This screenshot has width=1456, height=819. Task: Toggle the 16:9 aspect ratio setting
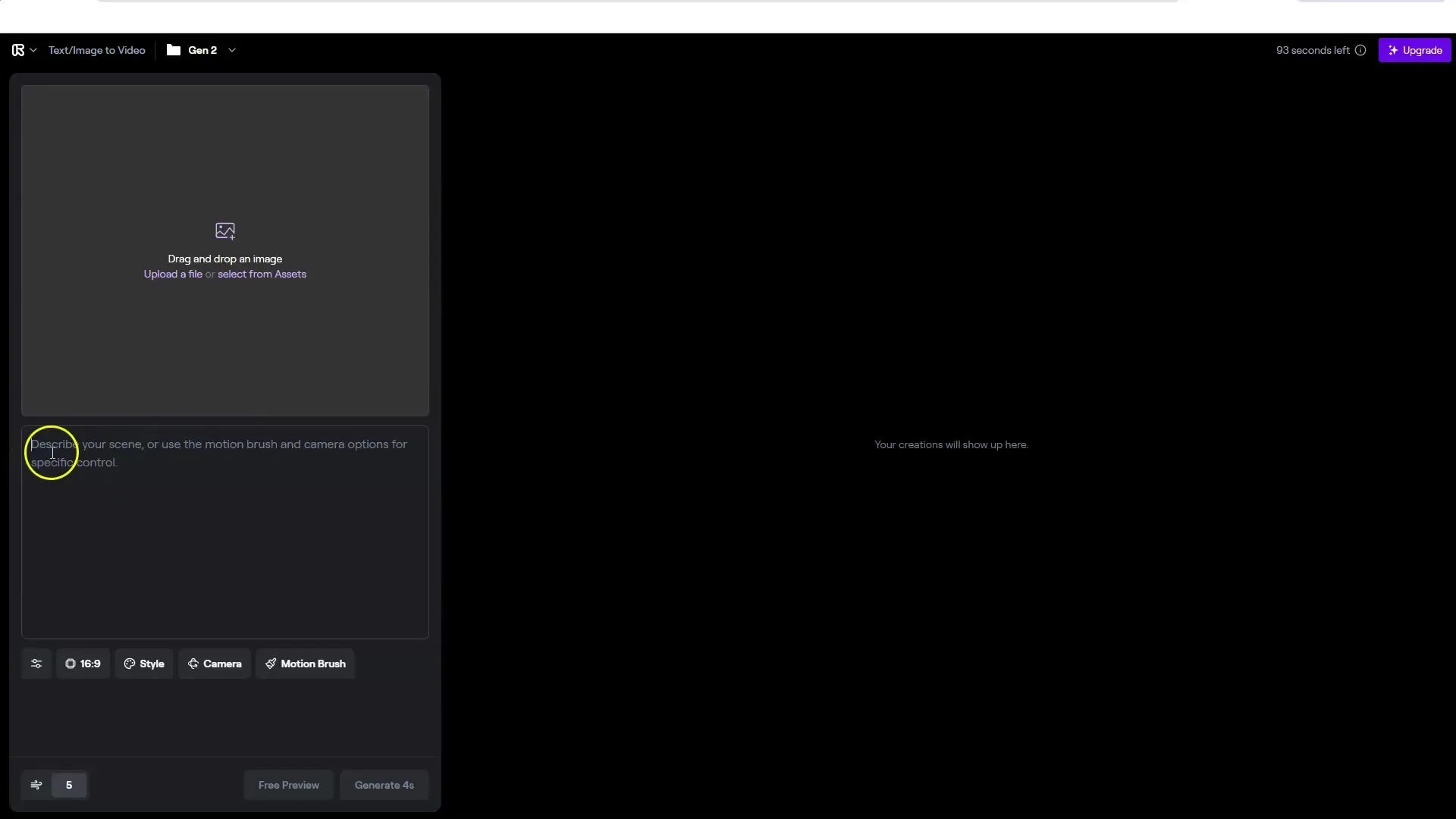pyautogui.click(x=83, y=663)
